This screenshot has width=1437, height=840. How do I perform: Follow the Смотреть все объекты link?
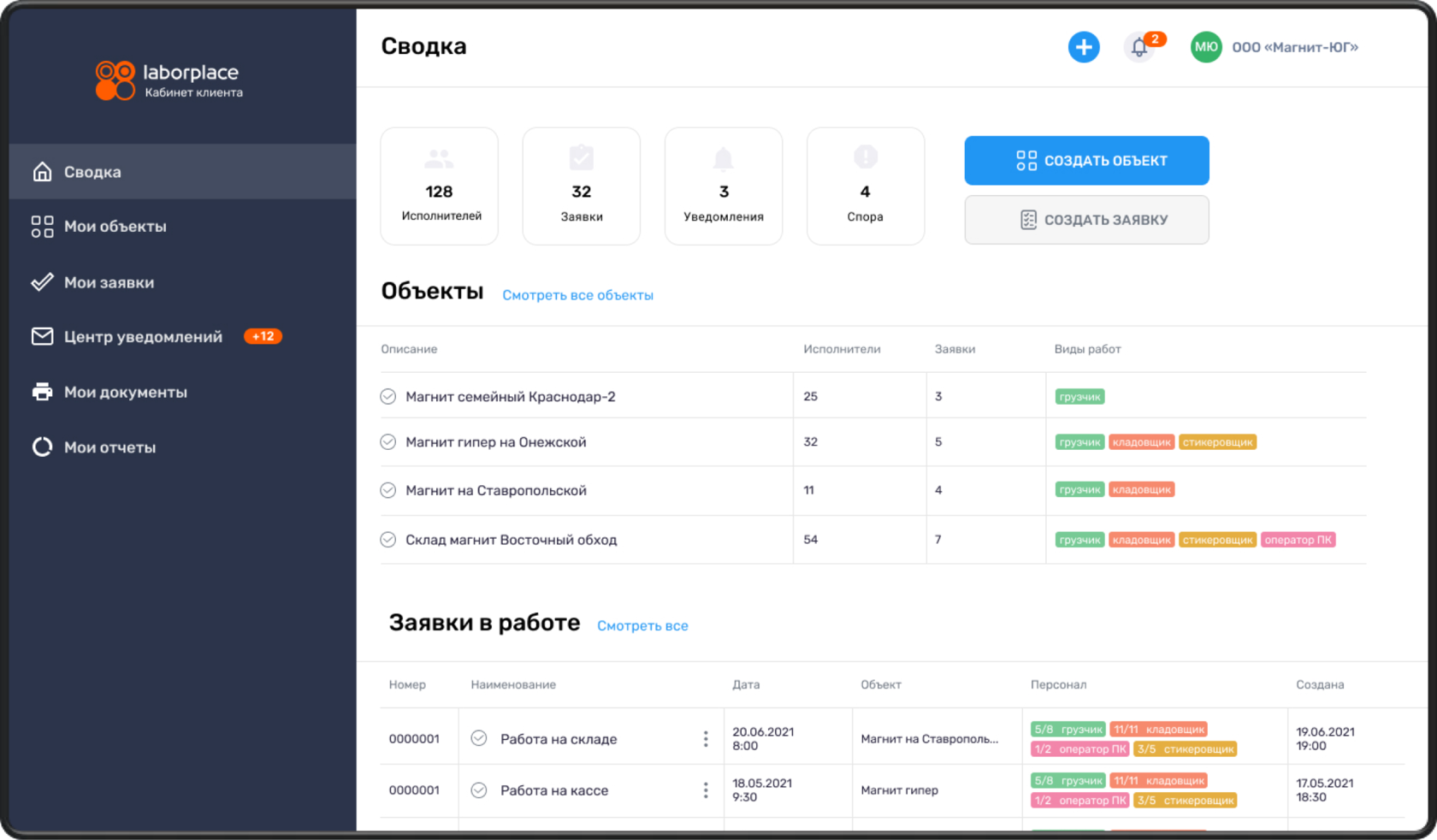pos(578,295)
